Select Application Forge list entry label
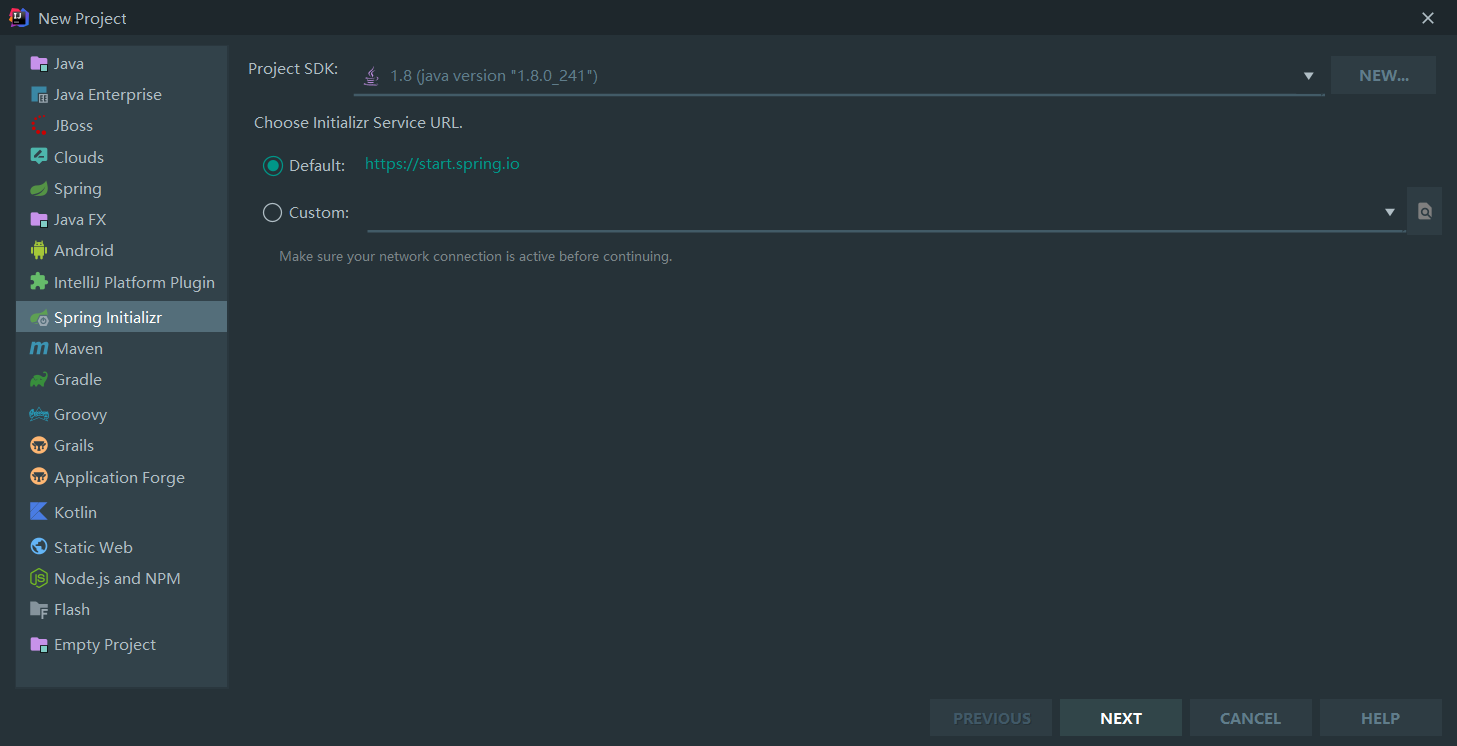Screen dimensions: 1457x746 point(119,478)
